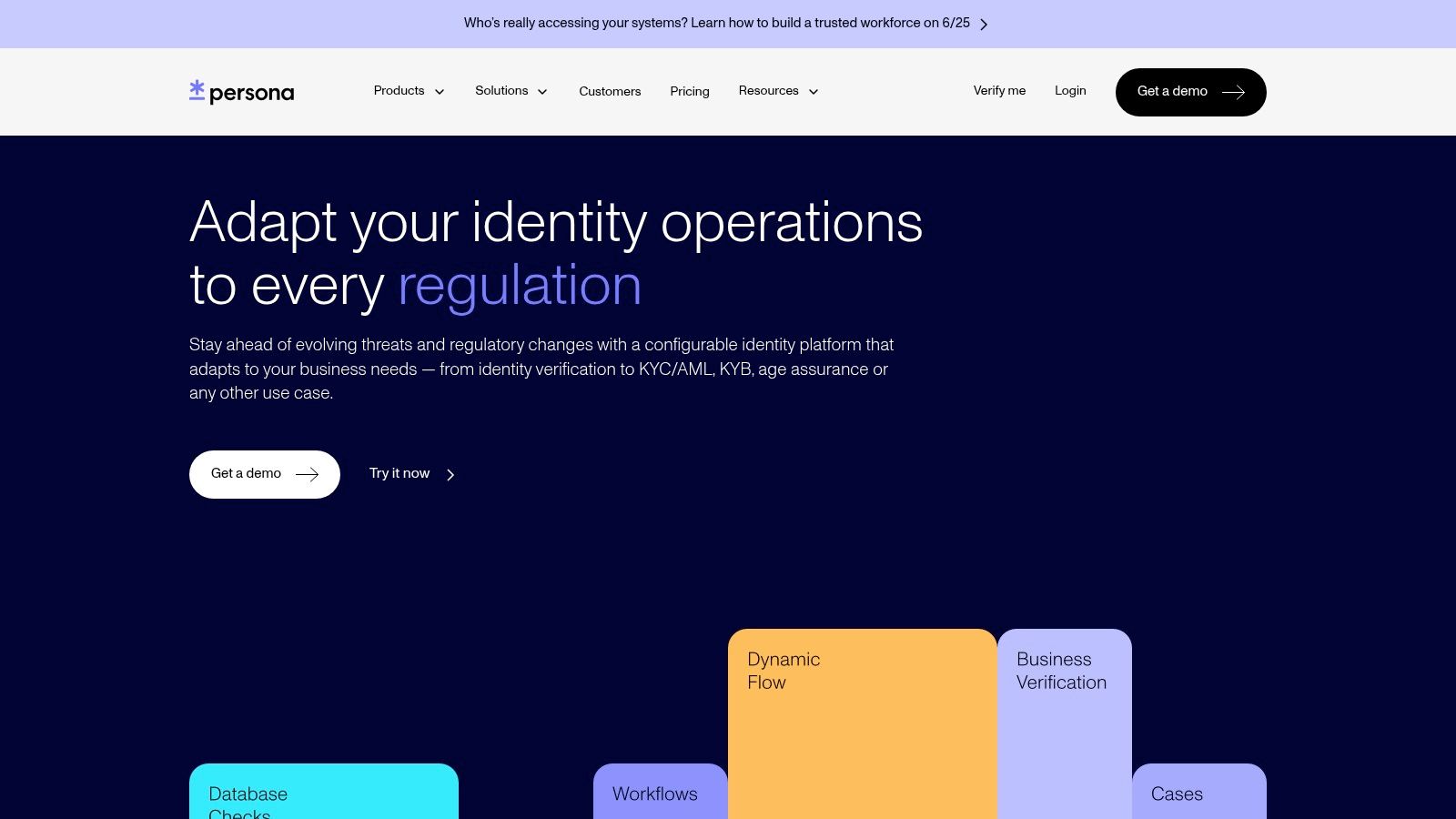
Task: Click the Verify me link
Action: (999, 91)
